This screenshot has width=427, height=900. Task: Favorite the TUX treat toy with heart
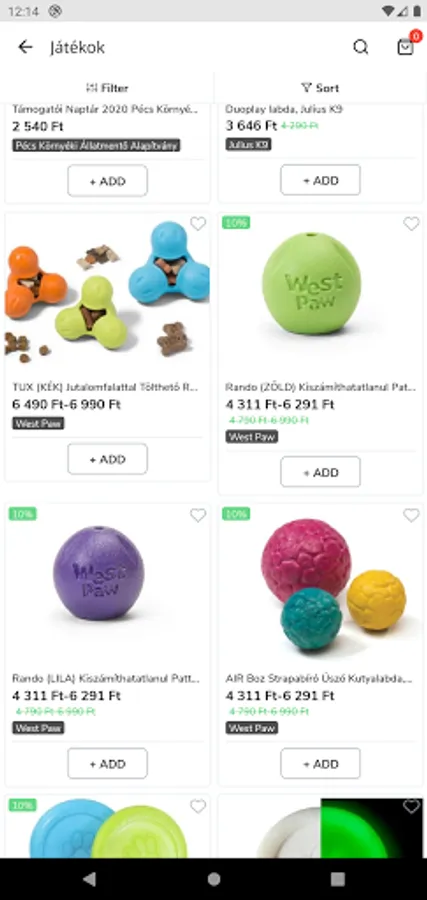click(x=198, y=224)
